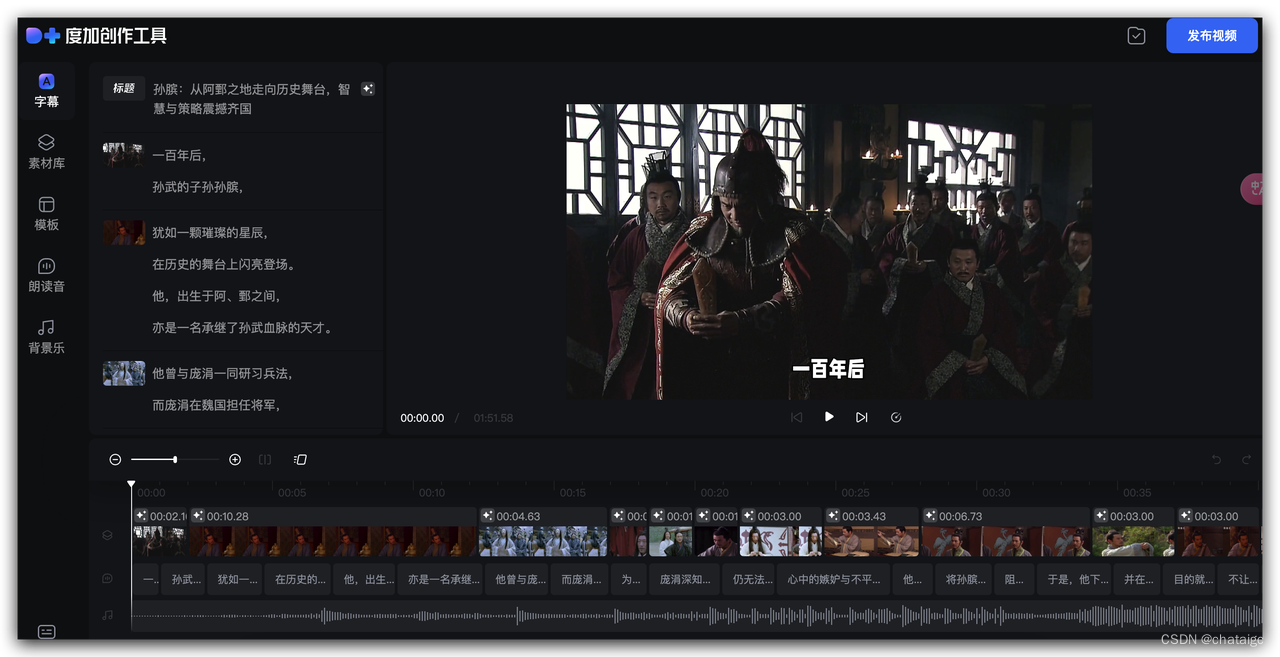The image size is (1280, 657).
Task: Jump to the previous clip in the player
Action: tap(797, 417)
